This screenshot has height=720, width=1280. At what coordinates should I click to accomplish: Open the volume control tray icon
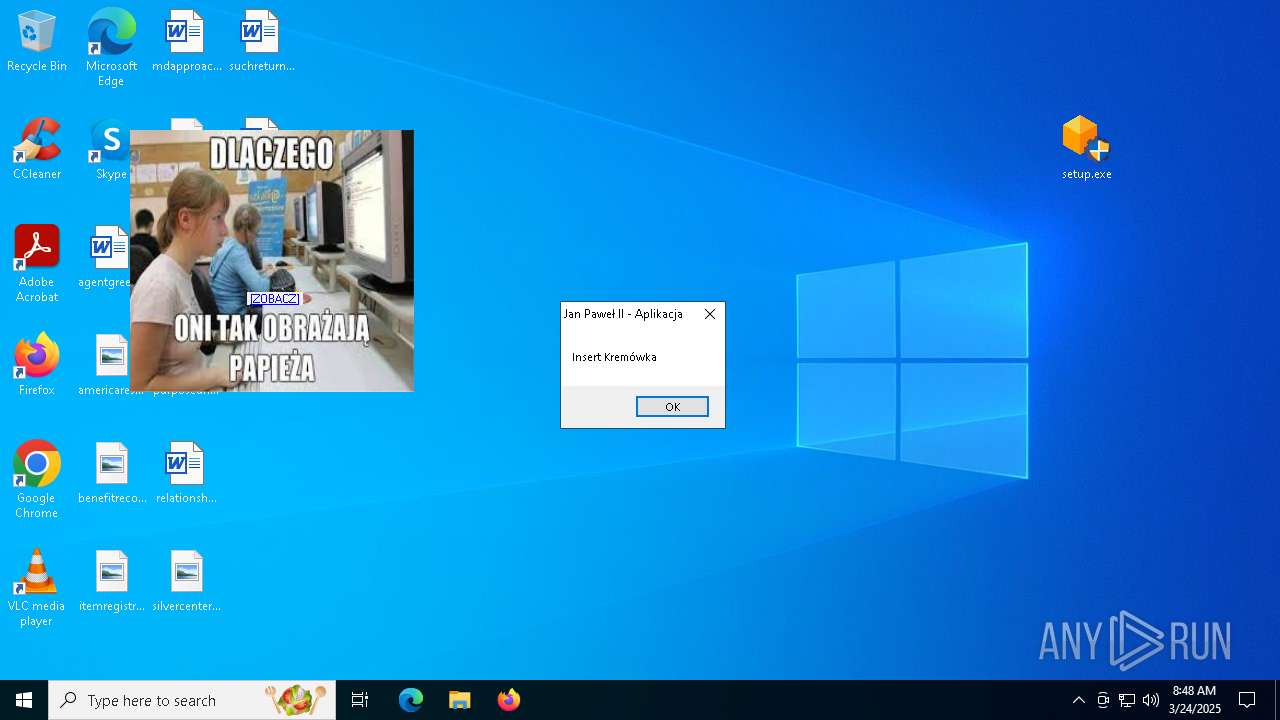point(1151,700)
